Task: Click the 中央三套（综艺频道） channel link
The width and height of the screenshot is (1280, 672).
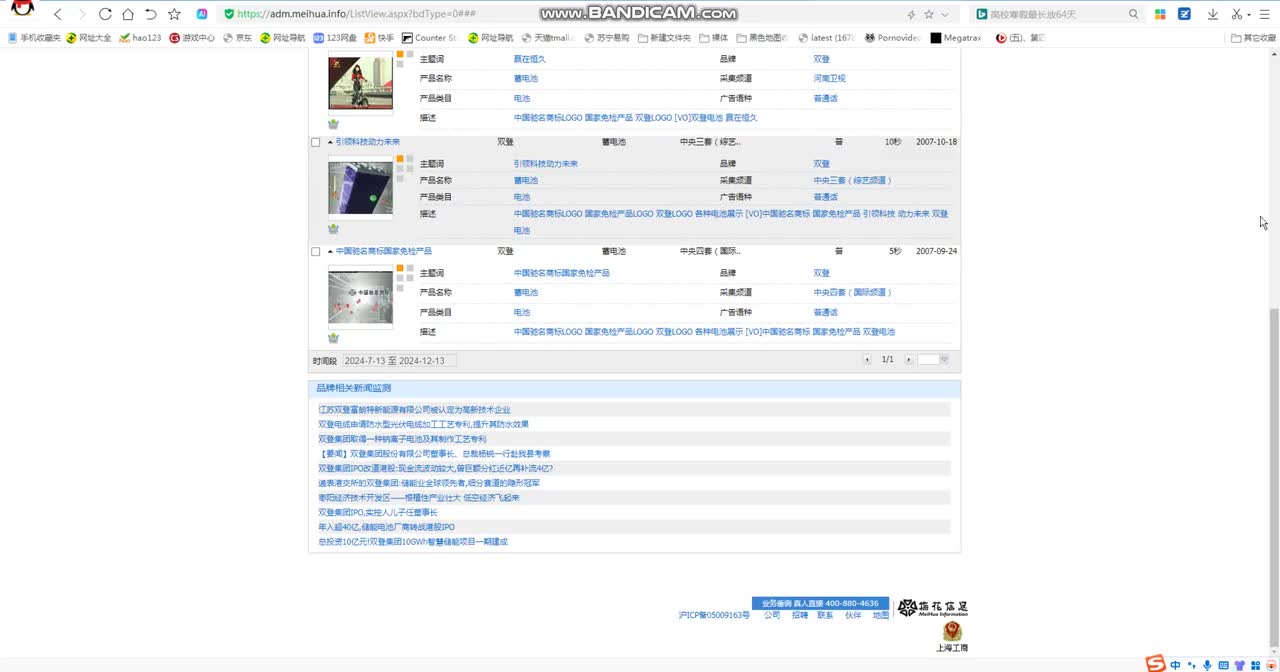Action: point(852,181)
